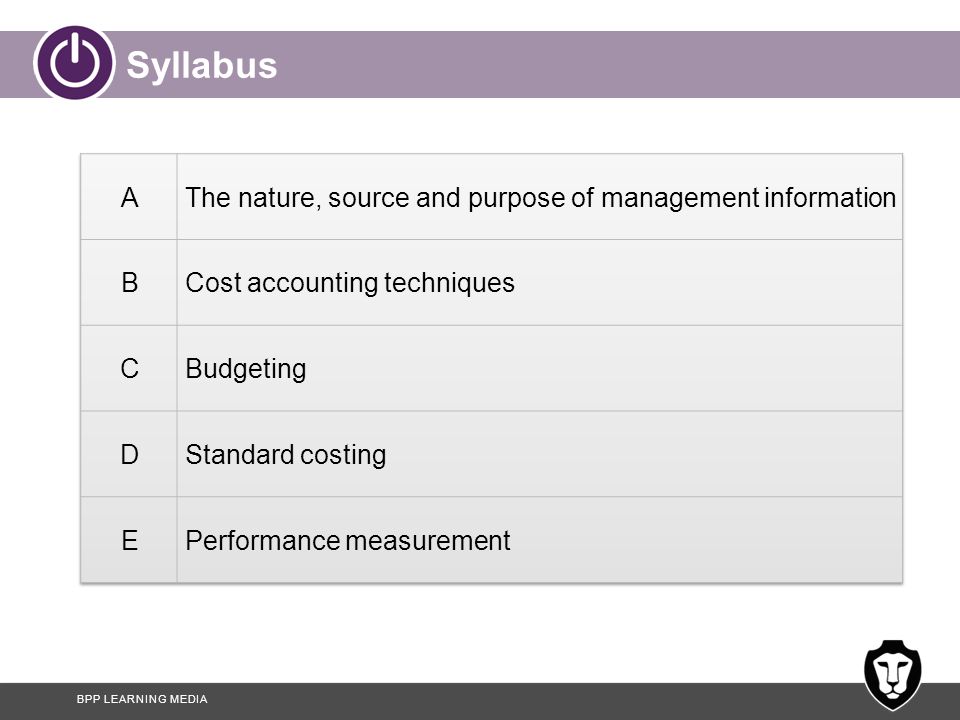Click the word 'management' in row A
Screen dimensions: 960x720
coord(680,199)
